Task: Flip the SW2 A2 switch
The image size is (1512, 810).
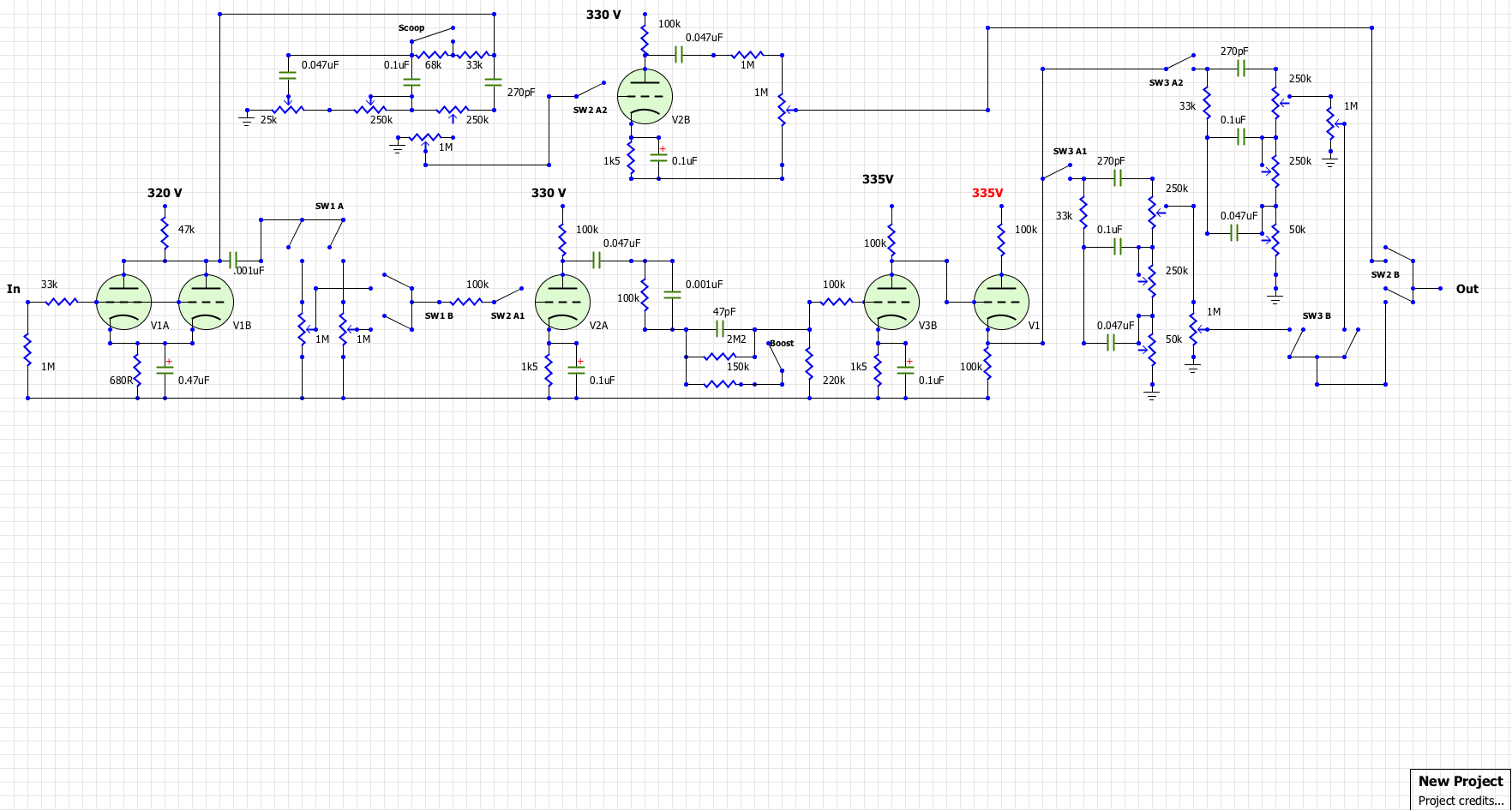Action: 590,90
